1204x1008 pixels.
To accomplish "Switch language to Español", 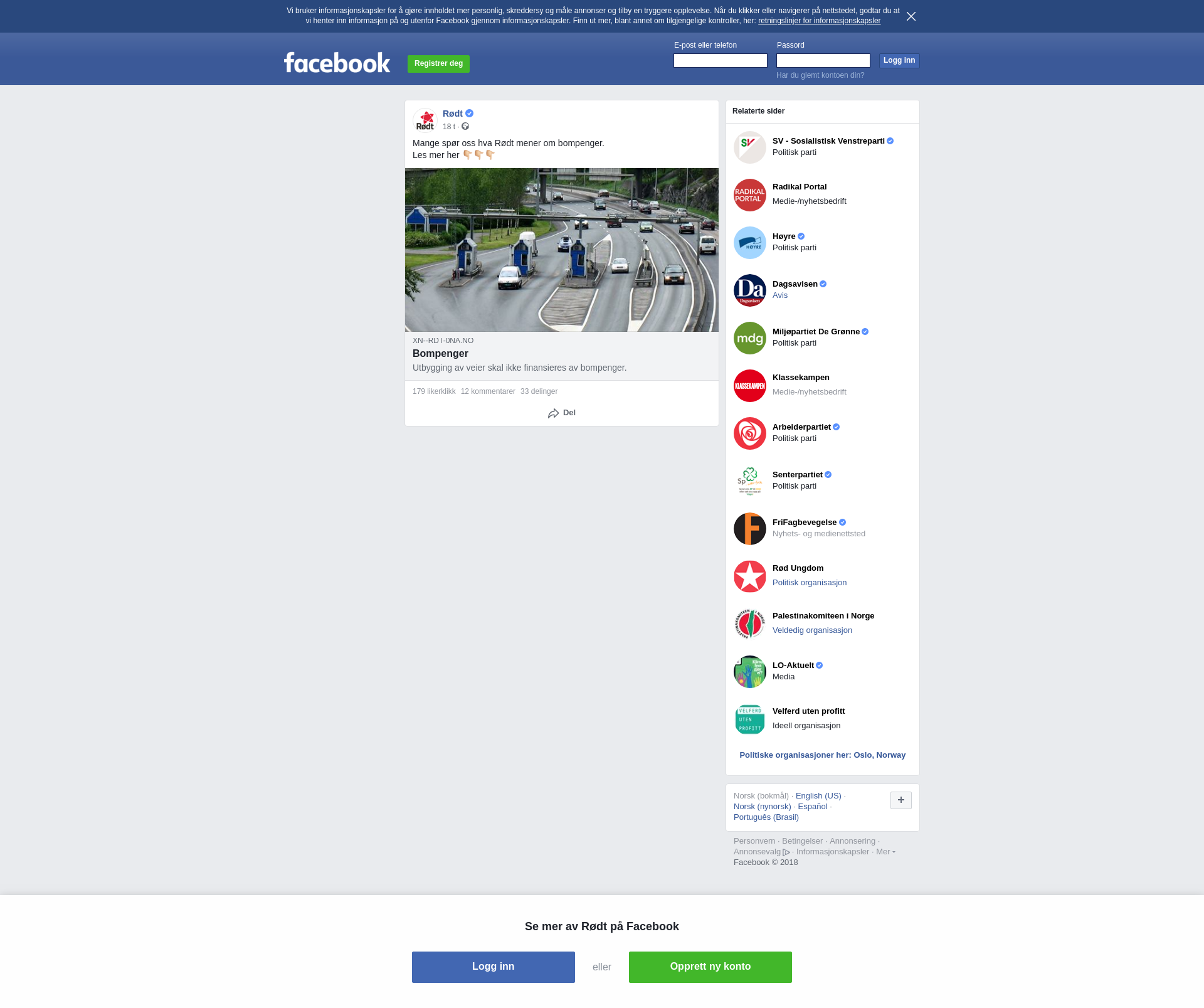I will coord(813,807).
